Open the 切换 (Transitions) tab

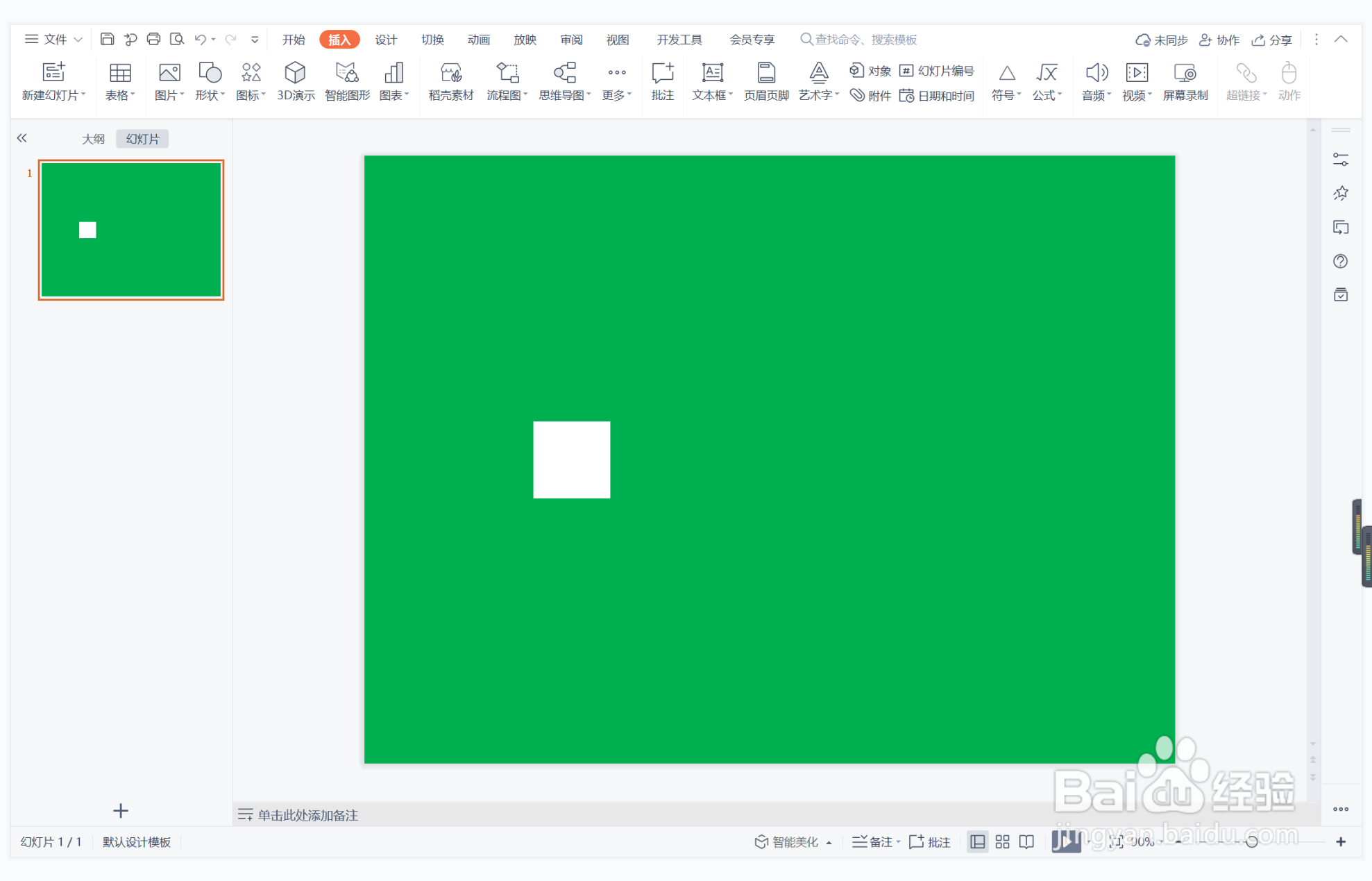tap(432, 40)
